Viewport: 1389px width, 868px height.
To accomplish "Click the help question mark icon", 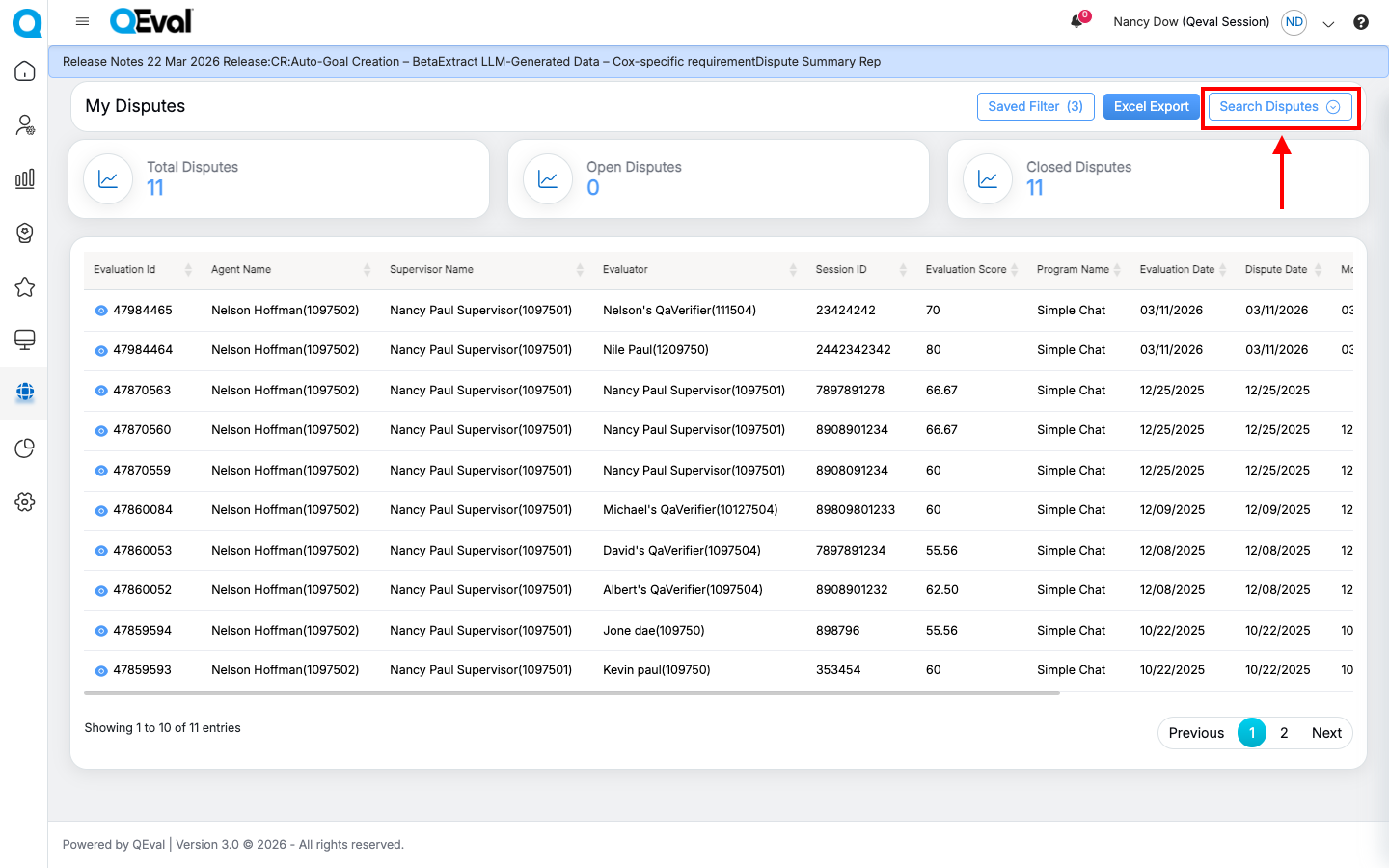I will 1360,22.
